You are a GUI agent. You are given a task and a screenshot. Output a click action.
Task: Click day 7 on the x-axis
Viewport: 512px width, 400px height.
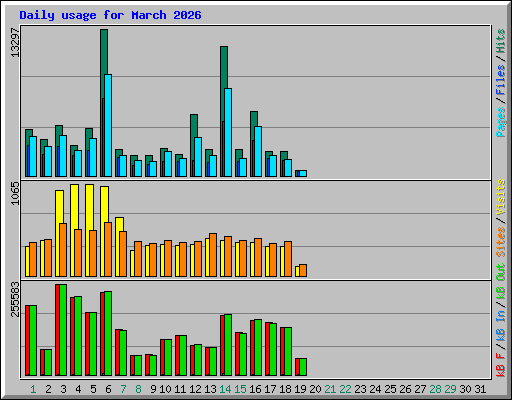click(x=123, y=389)
